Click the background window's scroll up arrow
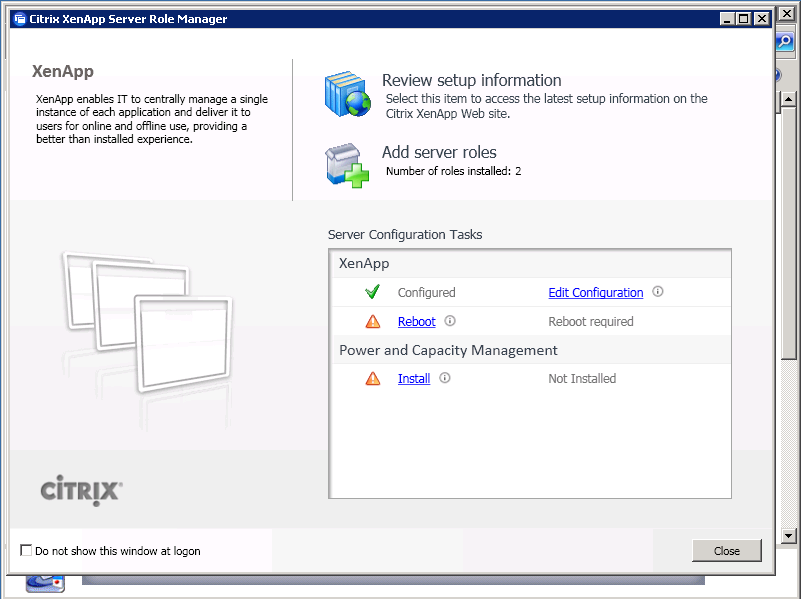This screenshot has height=599, width=801. point(789,99)
